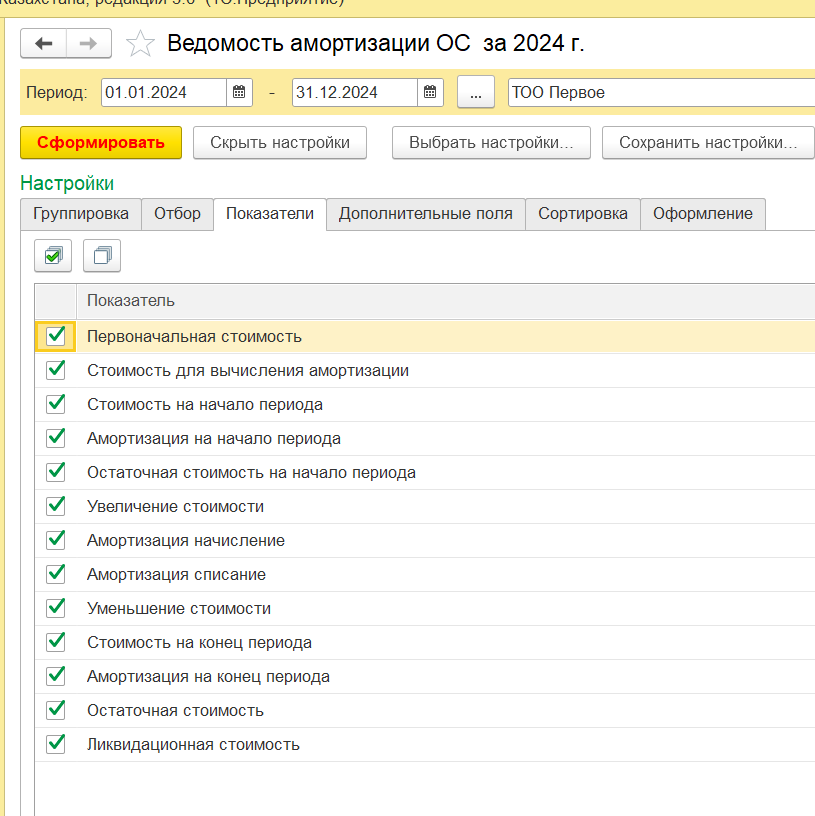
Task: Disable Ликвидационная стоимость indicator
Action: 56,744
